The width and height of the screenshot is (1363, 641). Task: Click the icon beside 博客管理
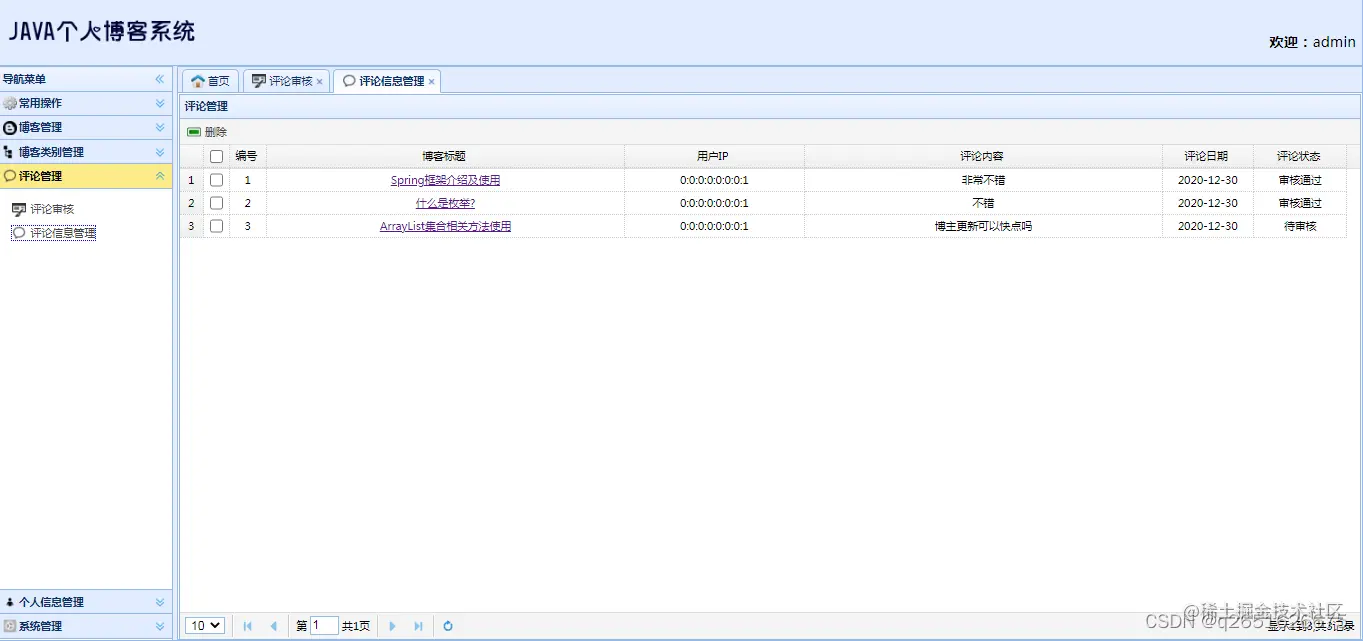click(x=10, y=127)
